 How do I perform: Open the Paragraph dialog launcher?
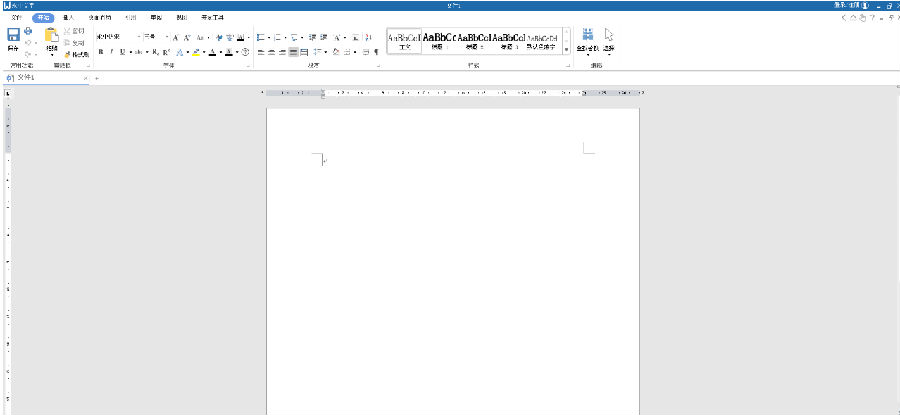[x=378, y=67]
